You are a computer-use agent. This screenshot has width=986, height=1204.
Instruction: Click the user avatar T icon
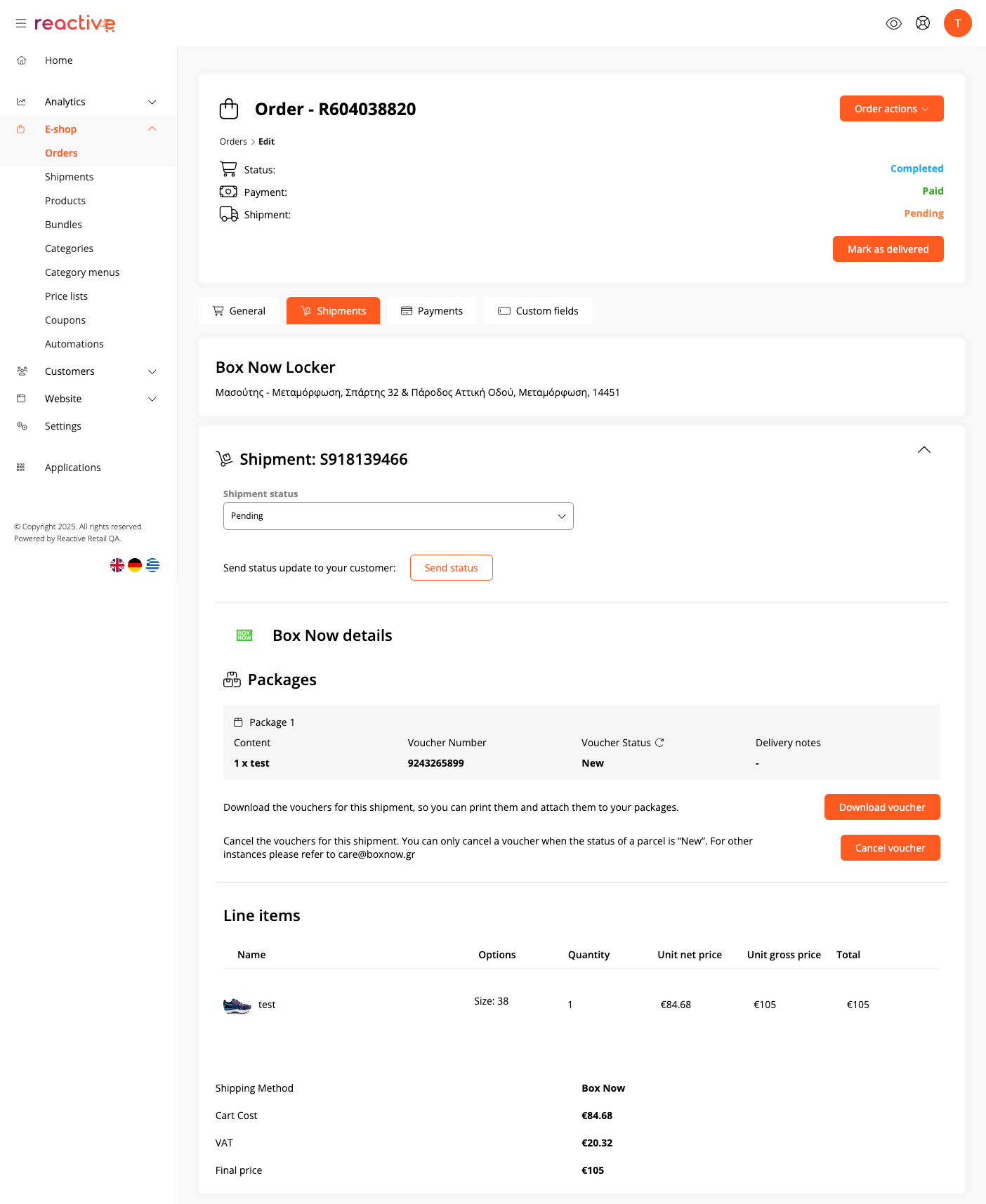pos(957,23)
